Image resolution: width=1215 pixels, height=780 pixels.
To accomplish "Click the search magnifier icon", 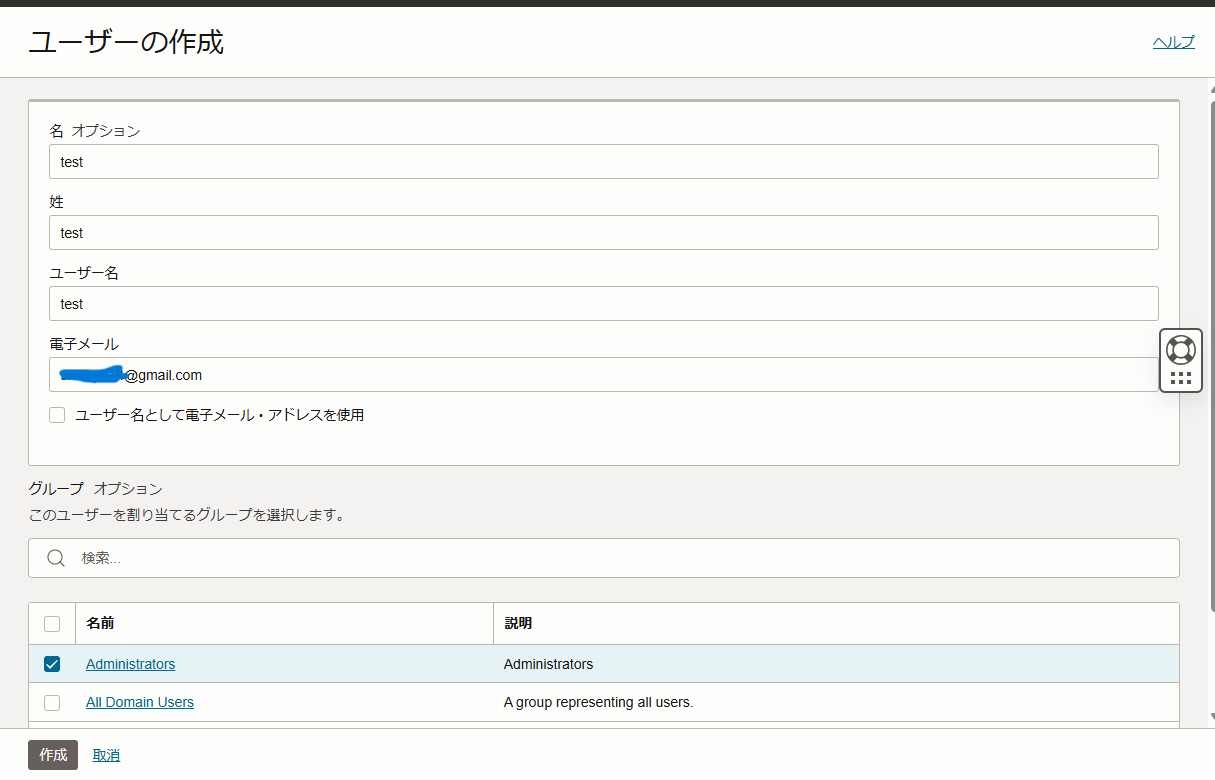I will 56,557.
